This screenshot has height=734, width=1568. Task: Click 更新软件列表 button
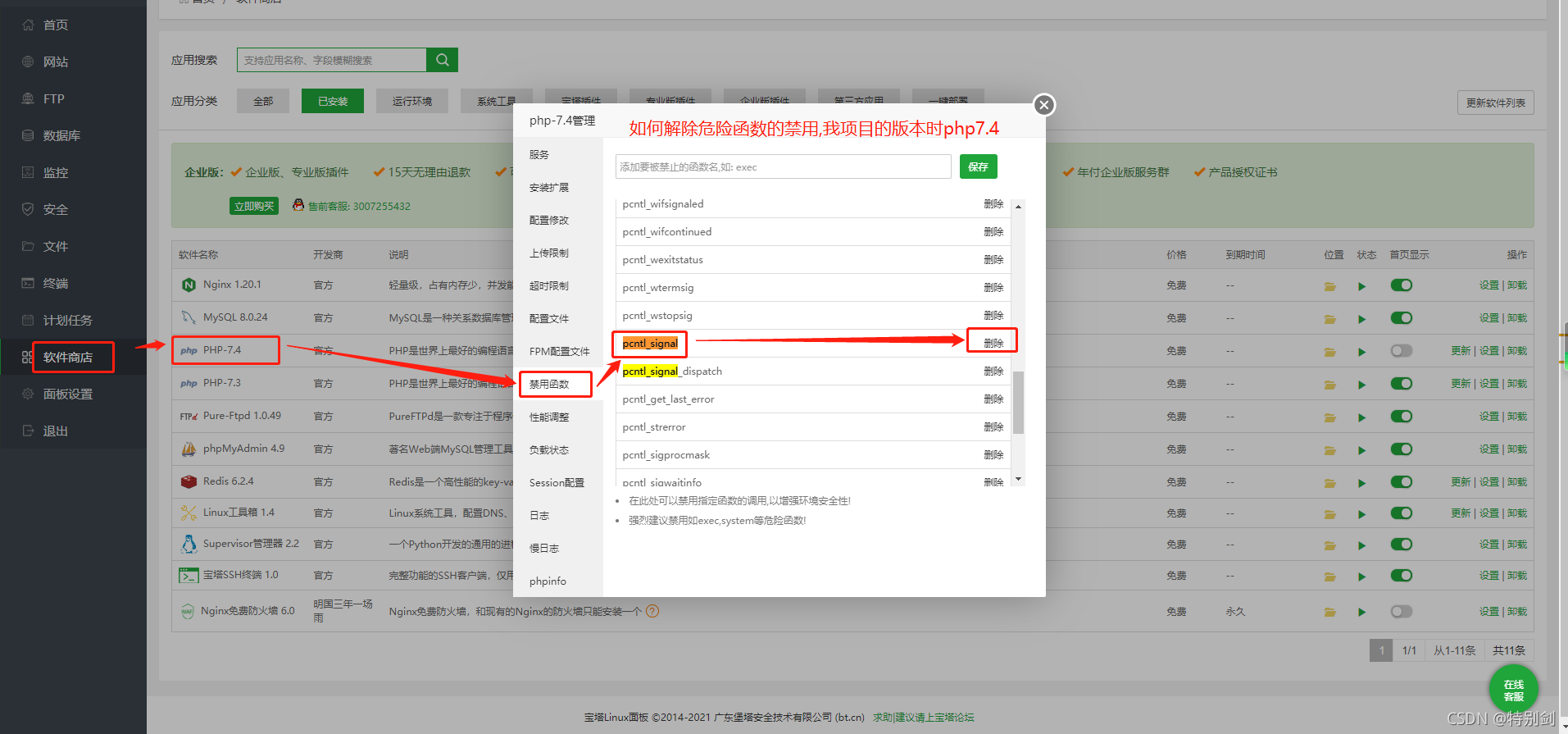click(1495, 103)
